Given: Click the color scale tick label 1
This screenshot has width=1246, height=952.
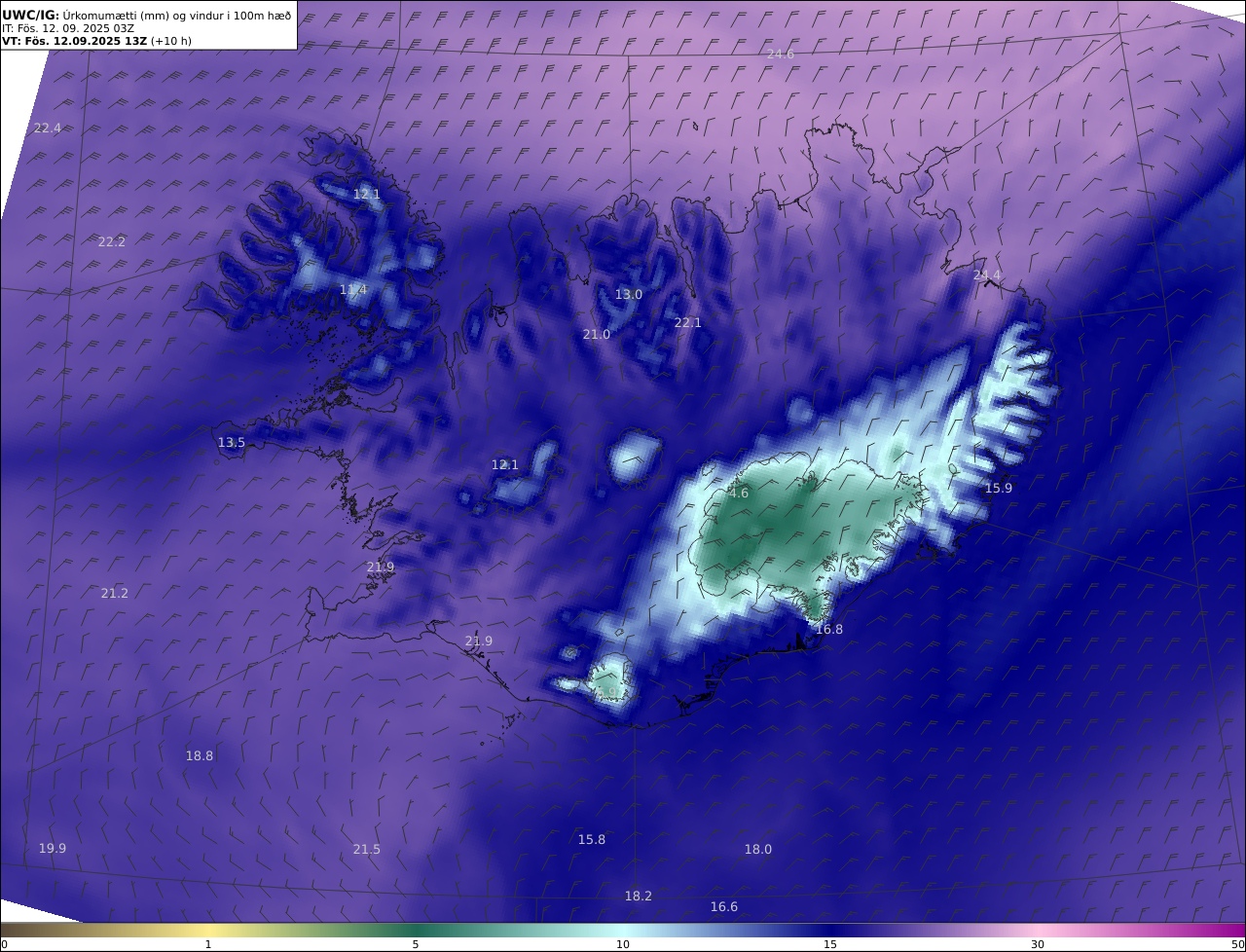Looking at the screenshot, I should [x=208, y=944].
